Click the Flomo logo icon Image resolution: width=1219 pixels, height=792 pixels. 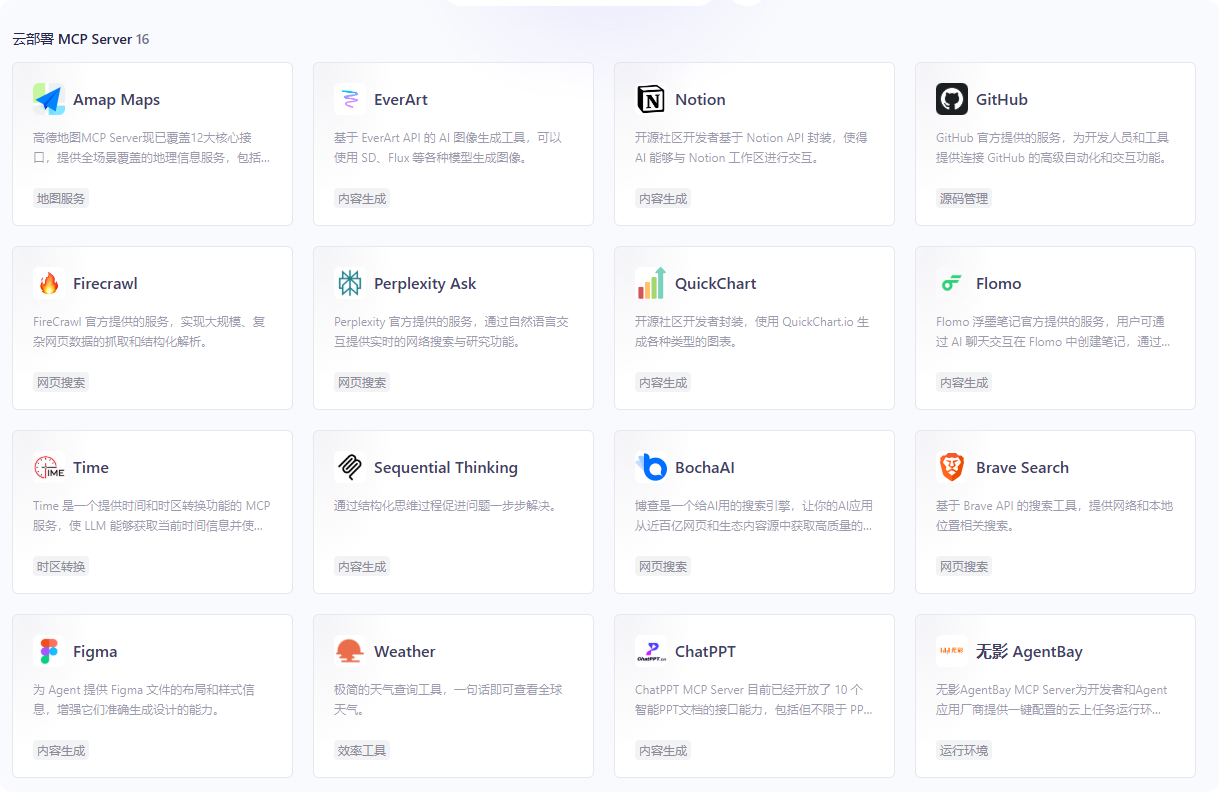click(952, 283)
